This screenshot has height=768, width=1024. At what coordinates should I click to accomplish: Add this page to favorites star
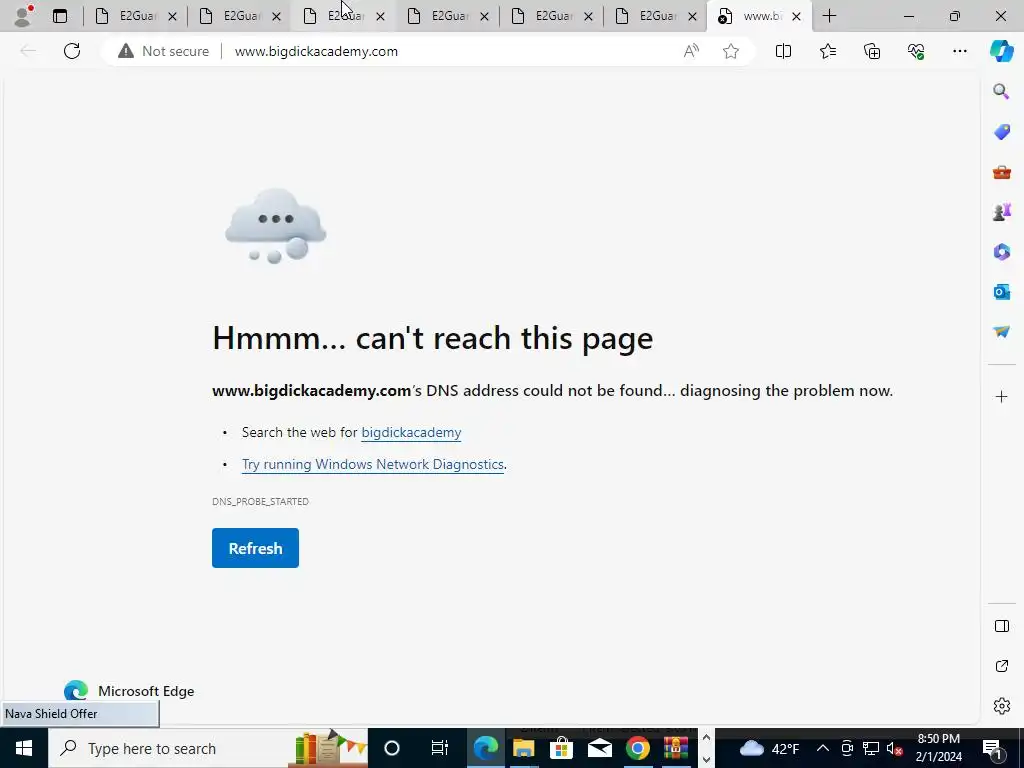[731, 51]
